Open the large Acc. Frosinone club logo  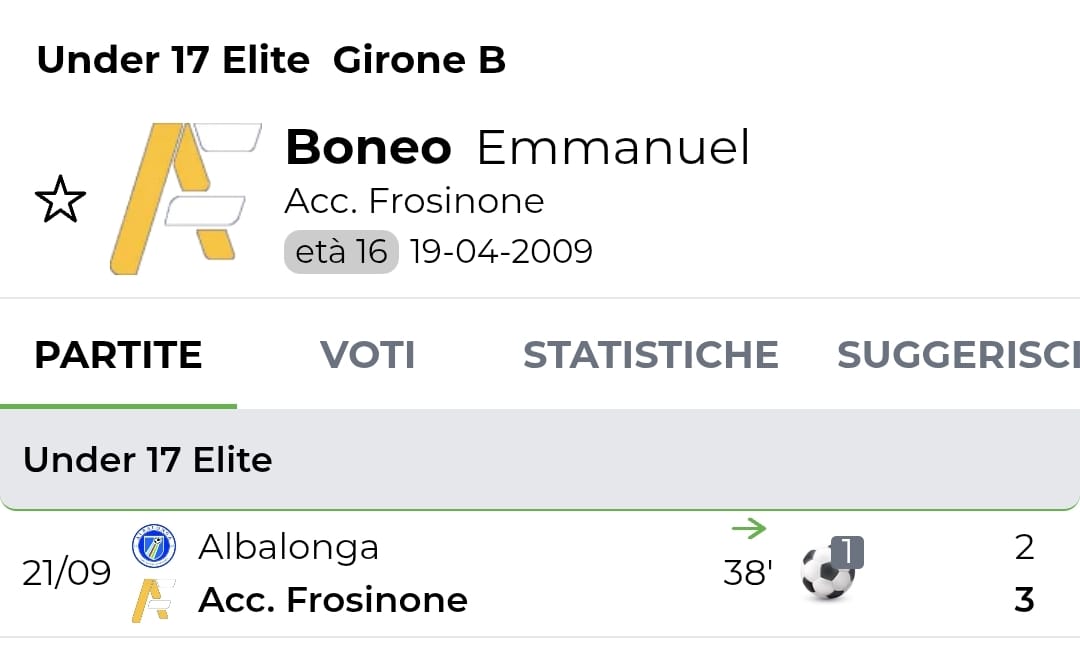pyautogui.click(x=185, y=198)
